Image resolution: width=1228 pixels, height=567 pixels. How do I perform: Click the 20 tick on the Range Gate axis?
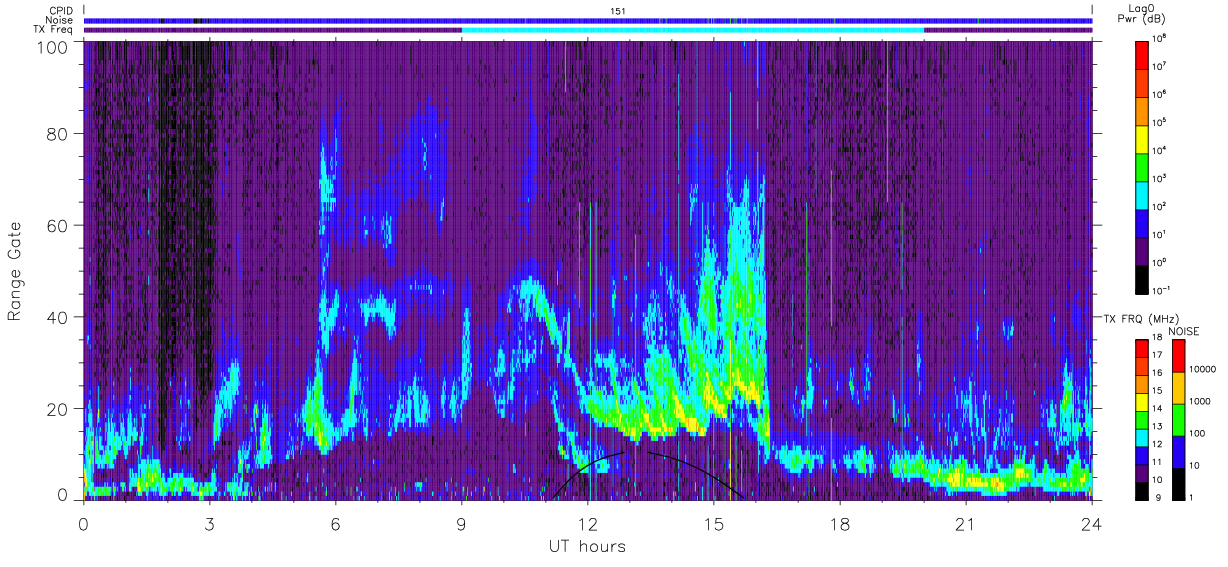[x=58, y=408]
